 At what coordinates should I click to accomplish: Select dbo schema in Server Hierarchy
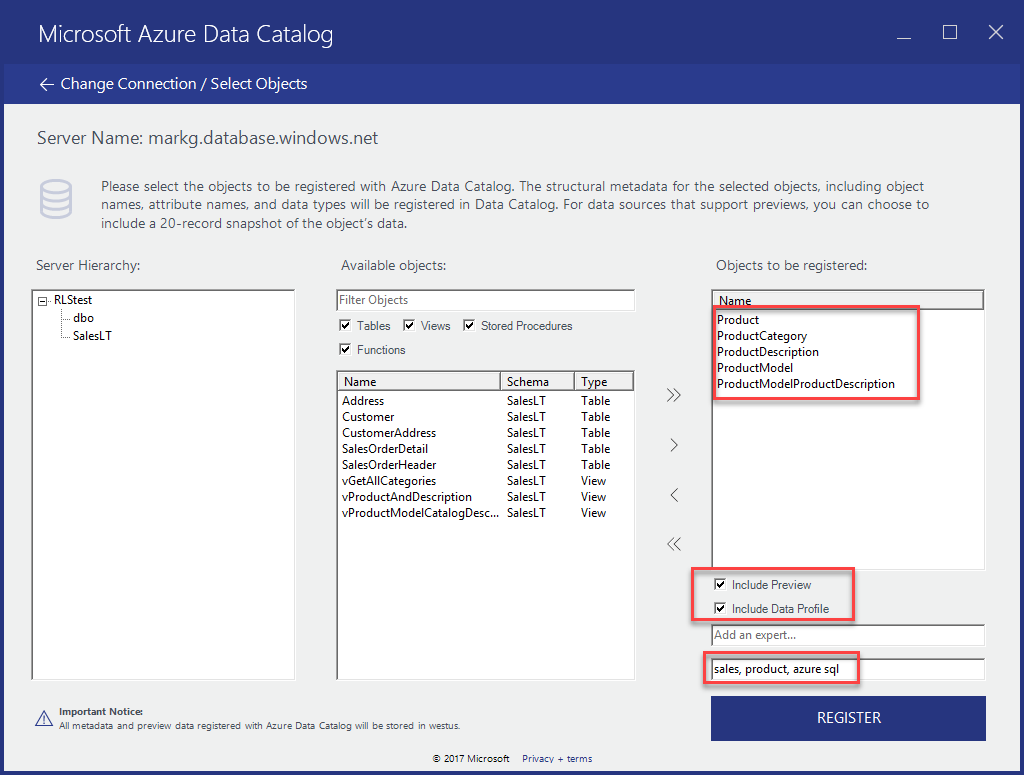point(84,318)
